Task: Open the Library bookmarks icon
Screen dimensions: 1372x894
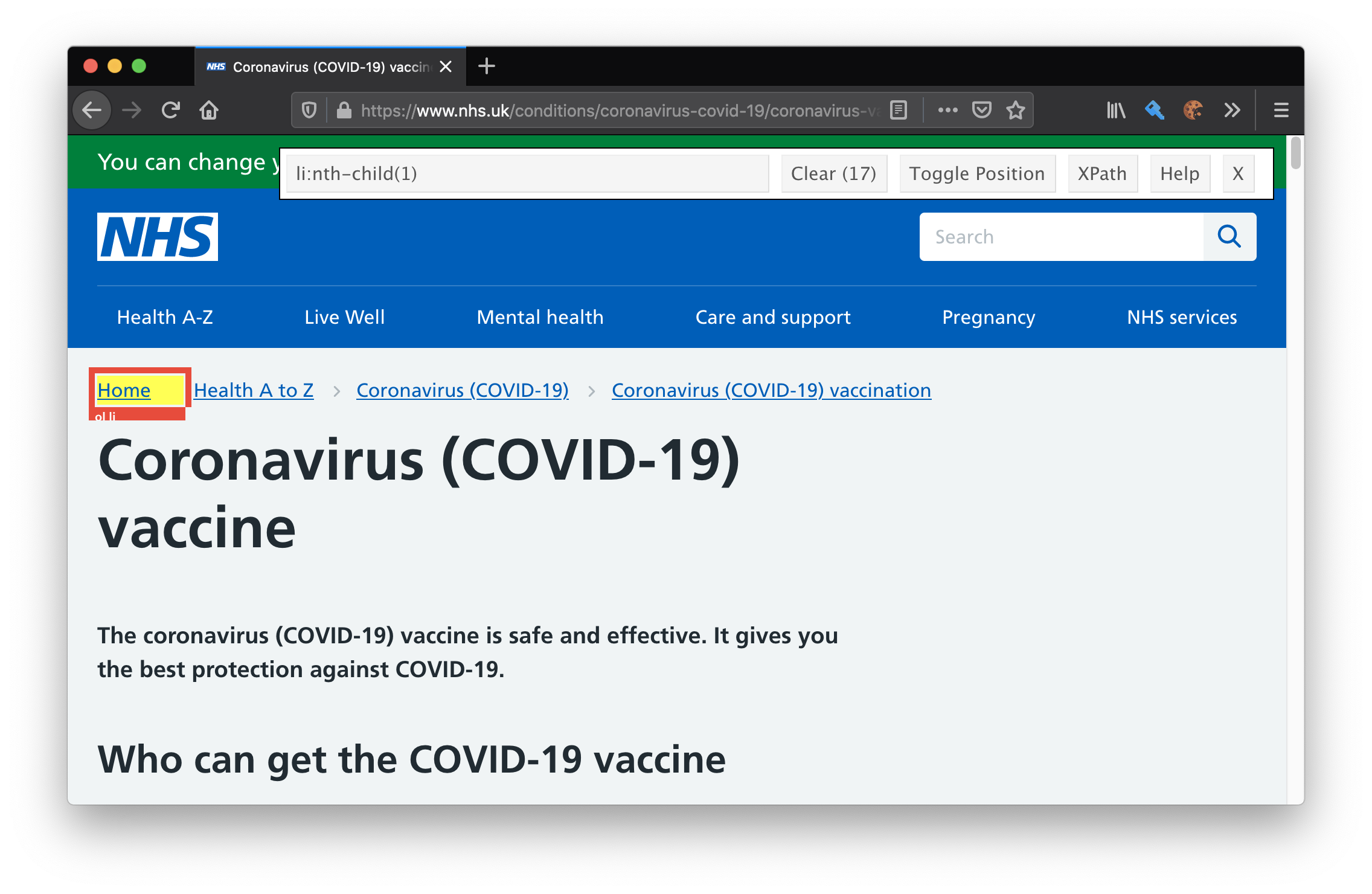Action: pos(1116,111)
